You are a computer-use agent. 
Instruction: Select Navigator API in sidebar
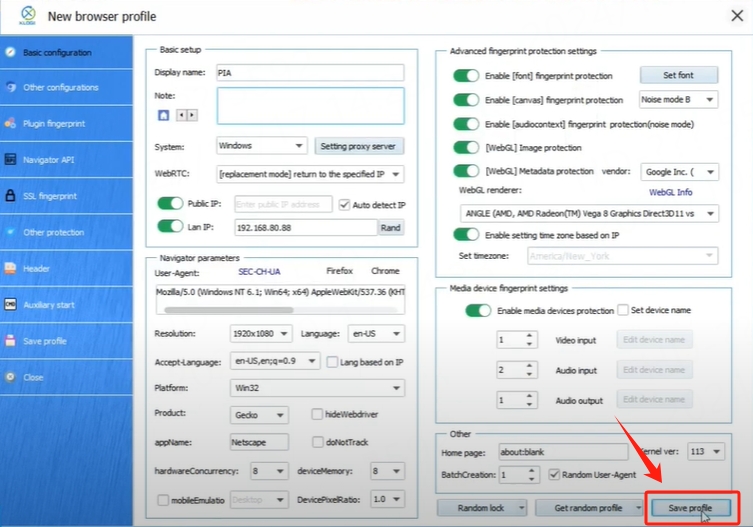point(48,160)
